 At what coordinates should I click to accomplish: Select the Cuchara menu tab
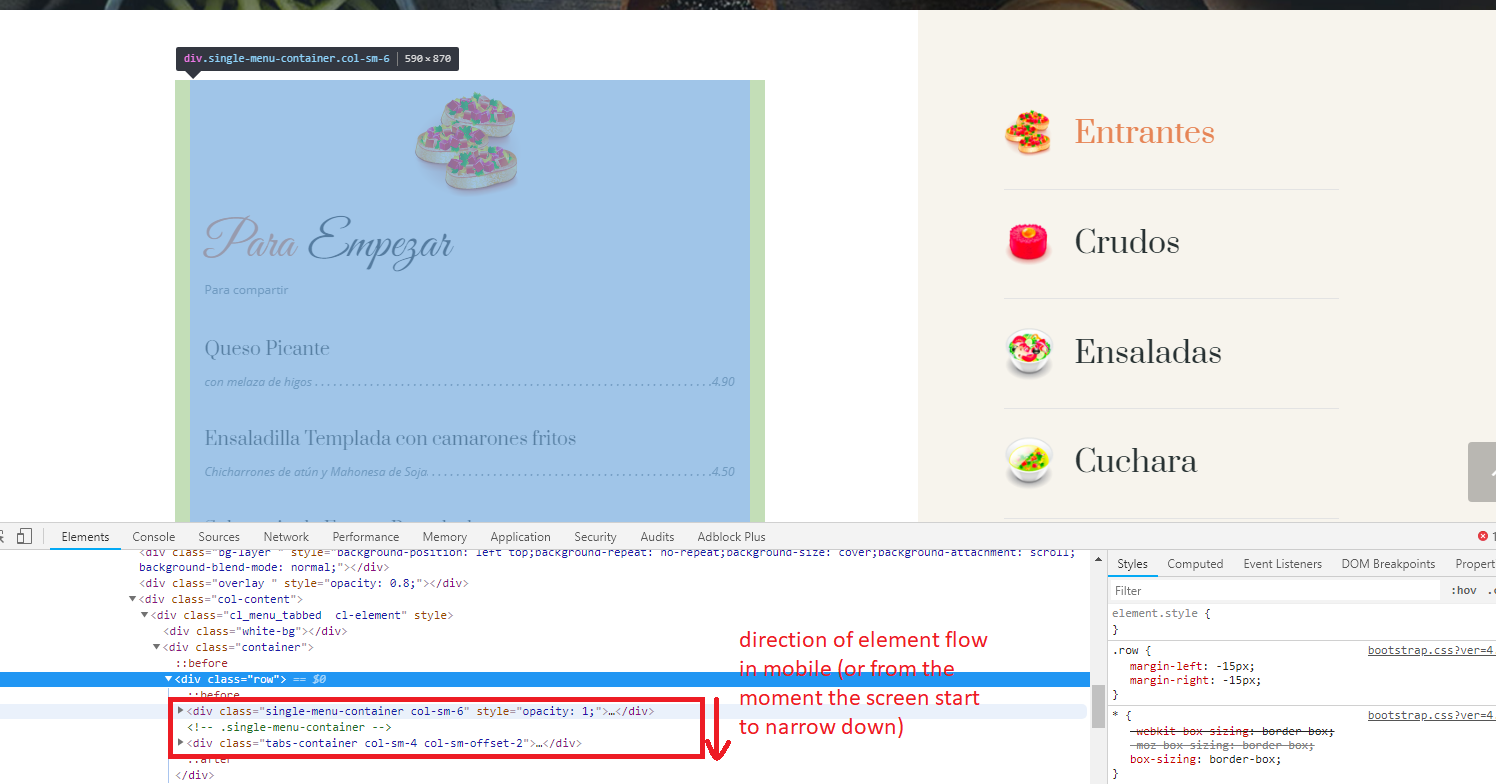coord(1136,461)
